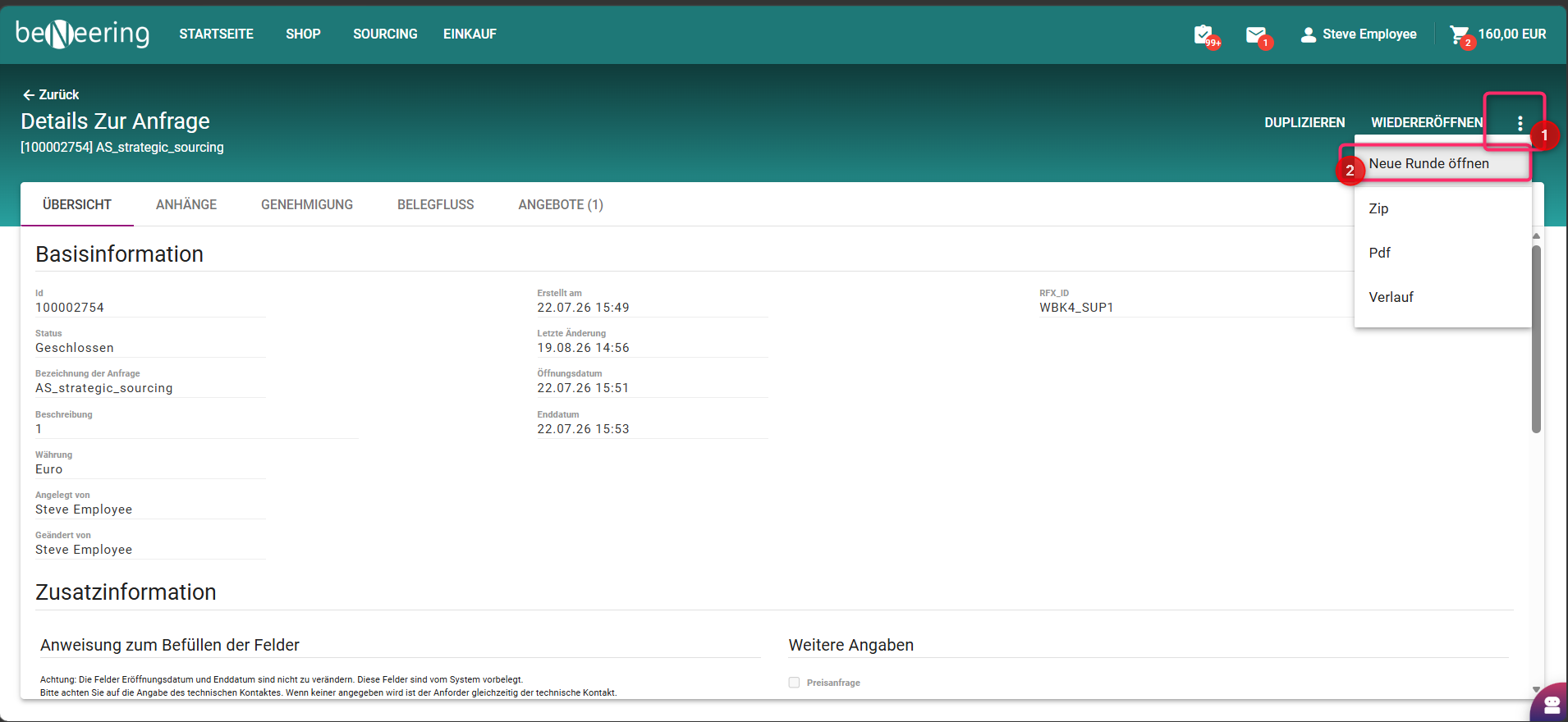The height and width of the screenshot is (722, 1568).
Task: Go to Startseite in navigation
Action: pos(217,34)
